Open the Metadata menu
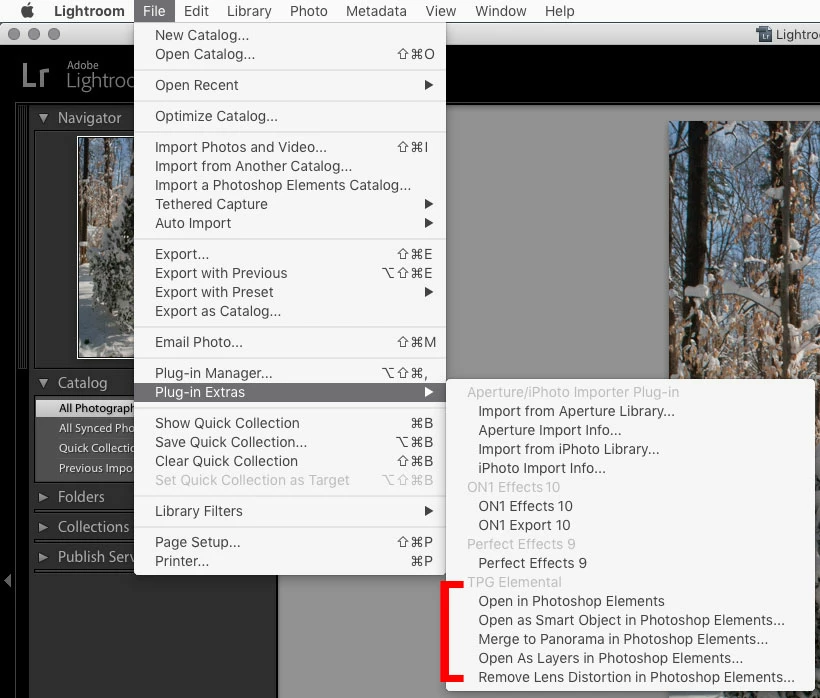Screen dimensions: 820x698 point(376,11)
